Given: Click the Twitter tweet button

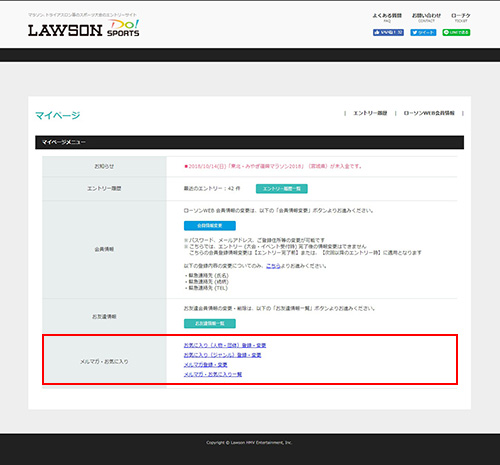Looking at the screenshot, I should [423, 32].
